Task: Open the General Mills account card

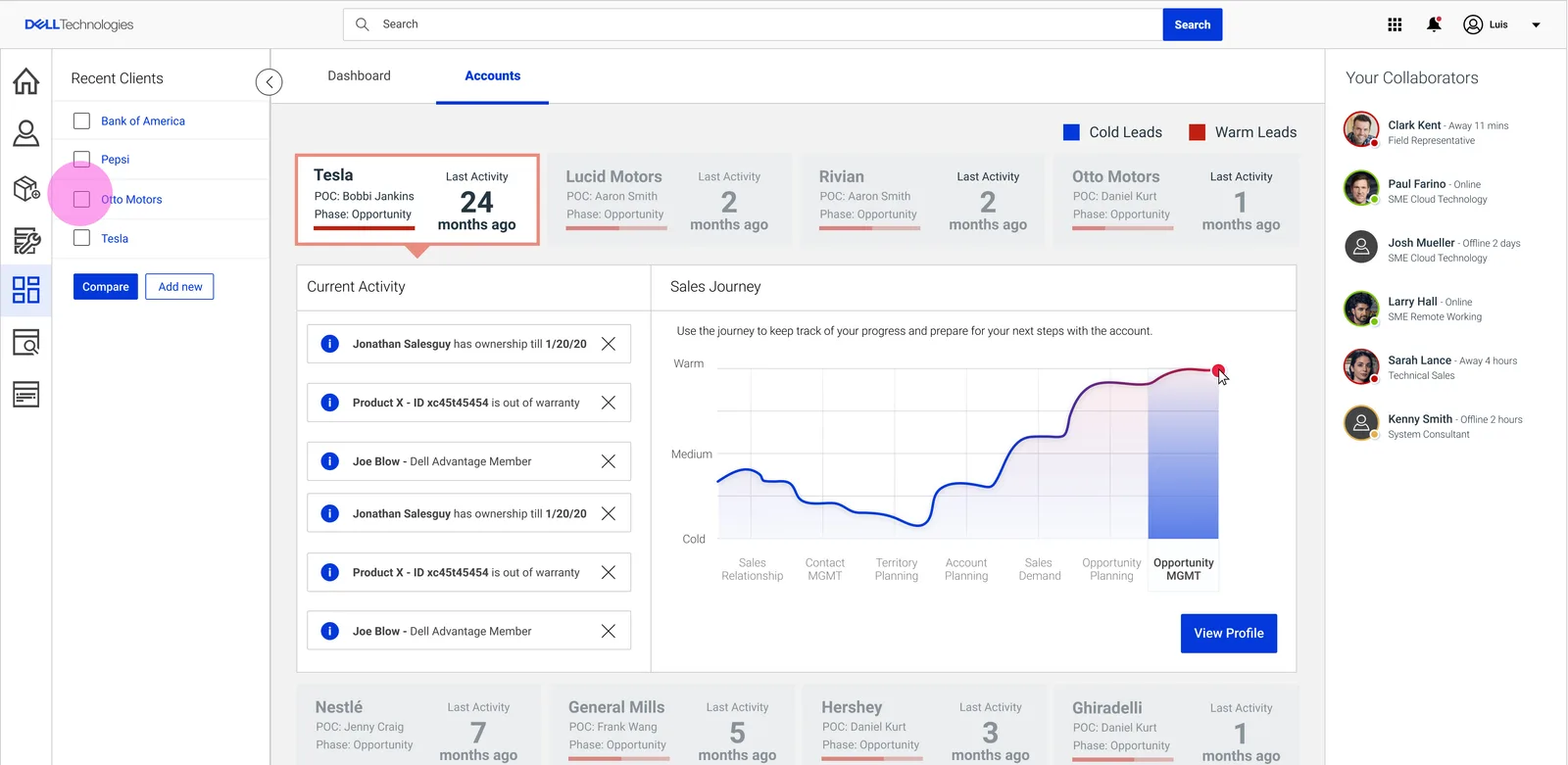Action: [x=670, y=725]
